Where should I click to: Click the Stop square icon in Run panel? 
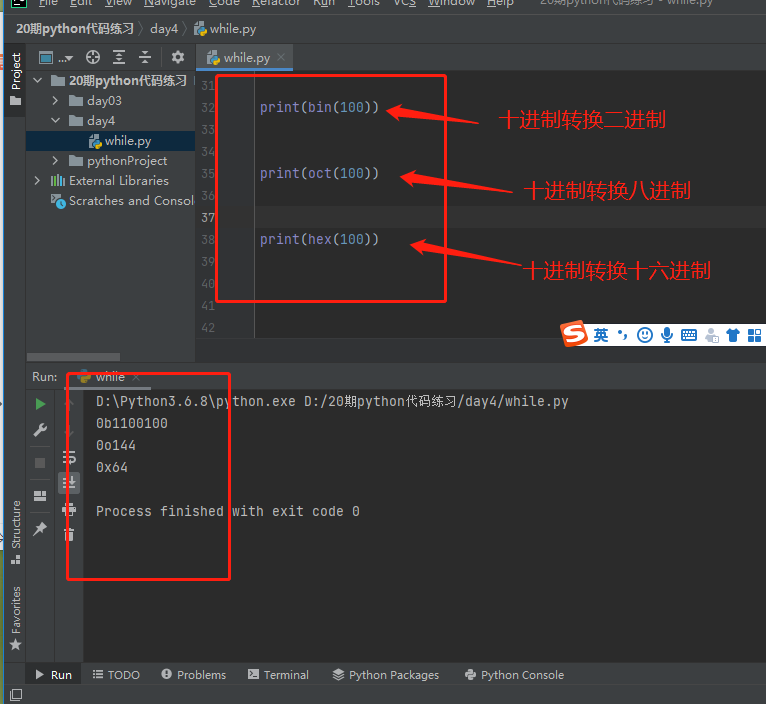tap(40, 463)
